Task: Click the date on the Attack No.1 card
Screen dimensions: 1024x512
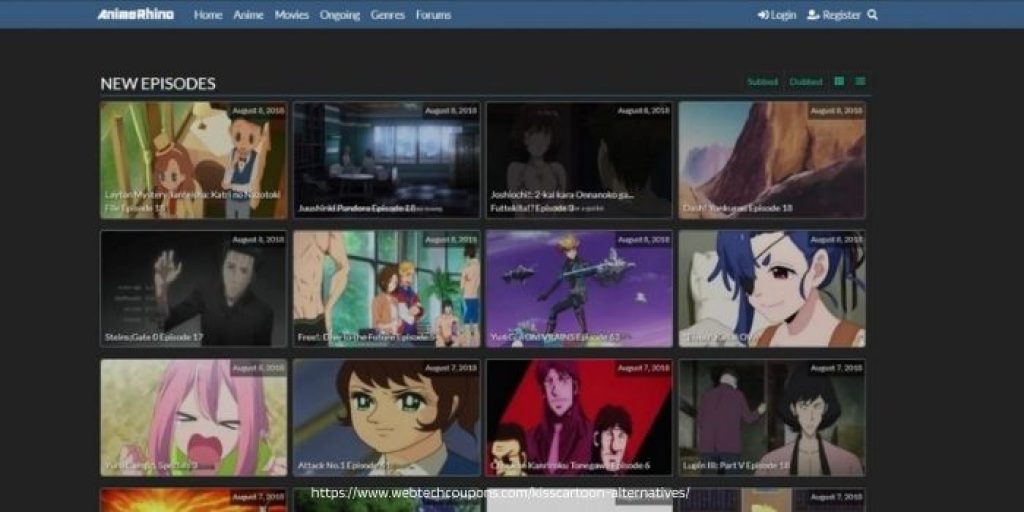Action: click(x=451, y=368)
